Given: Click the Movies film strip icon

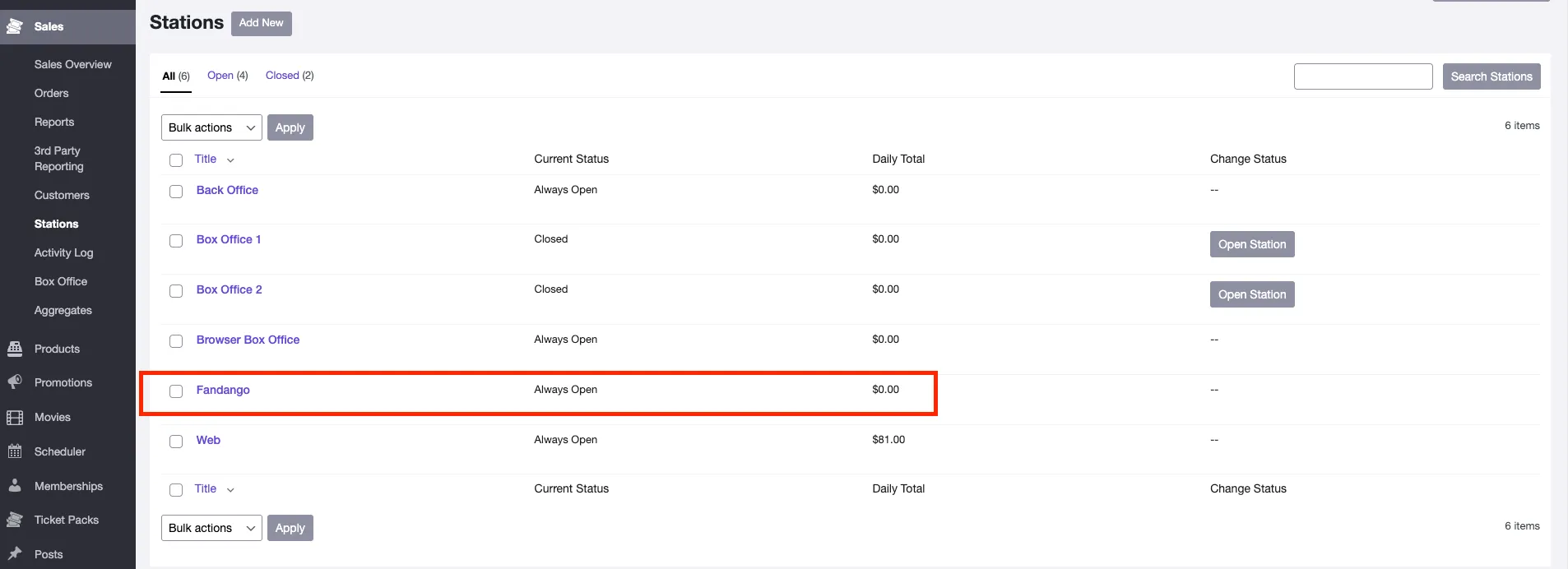Looking at the screenshot, I should point(15,417).
